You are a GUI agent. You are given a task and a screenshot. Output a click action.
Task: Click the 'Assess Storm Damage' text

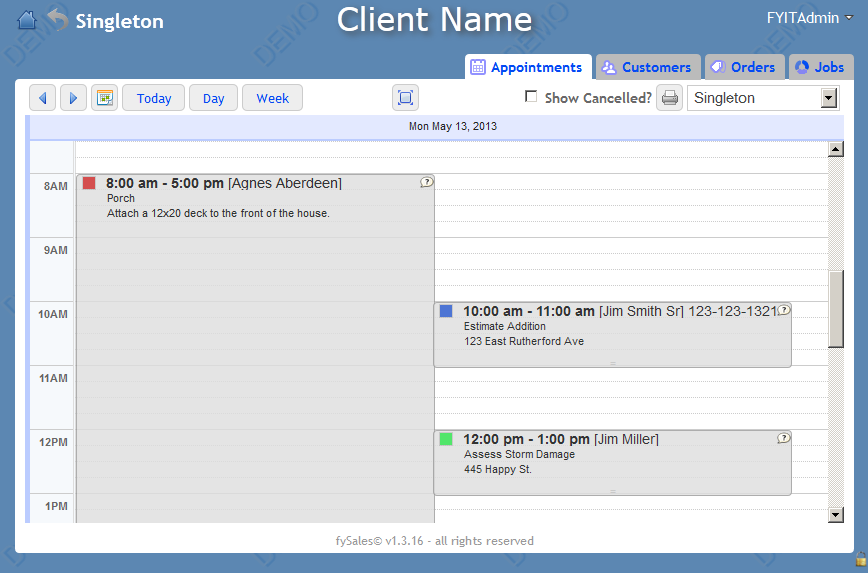519,454
